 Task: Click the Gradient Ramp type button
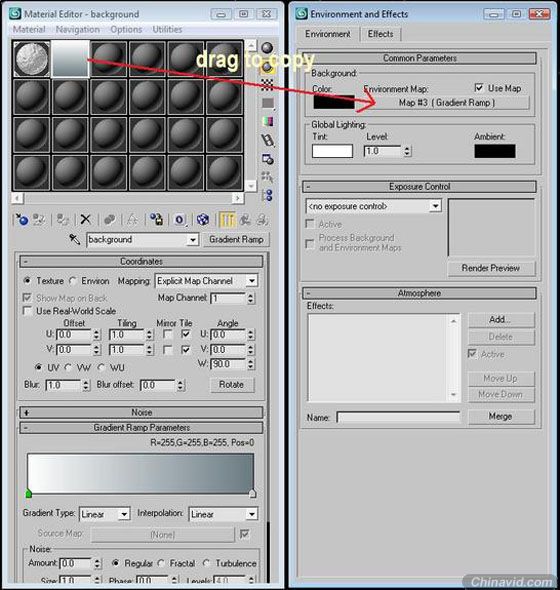tap(236, 240)
